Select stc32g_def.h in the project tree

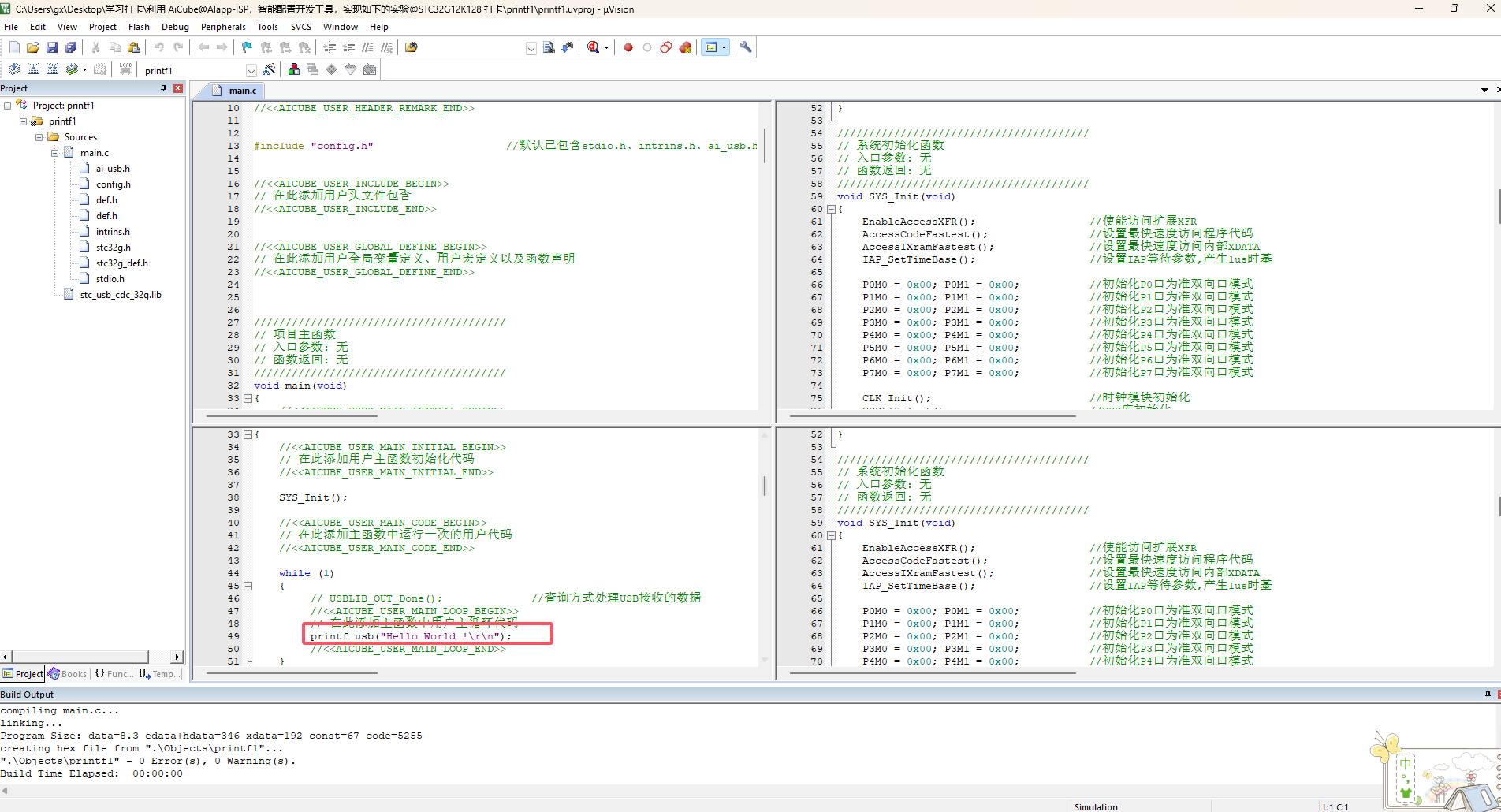click(x=122, y=263)
